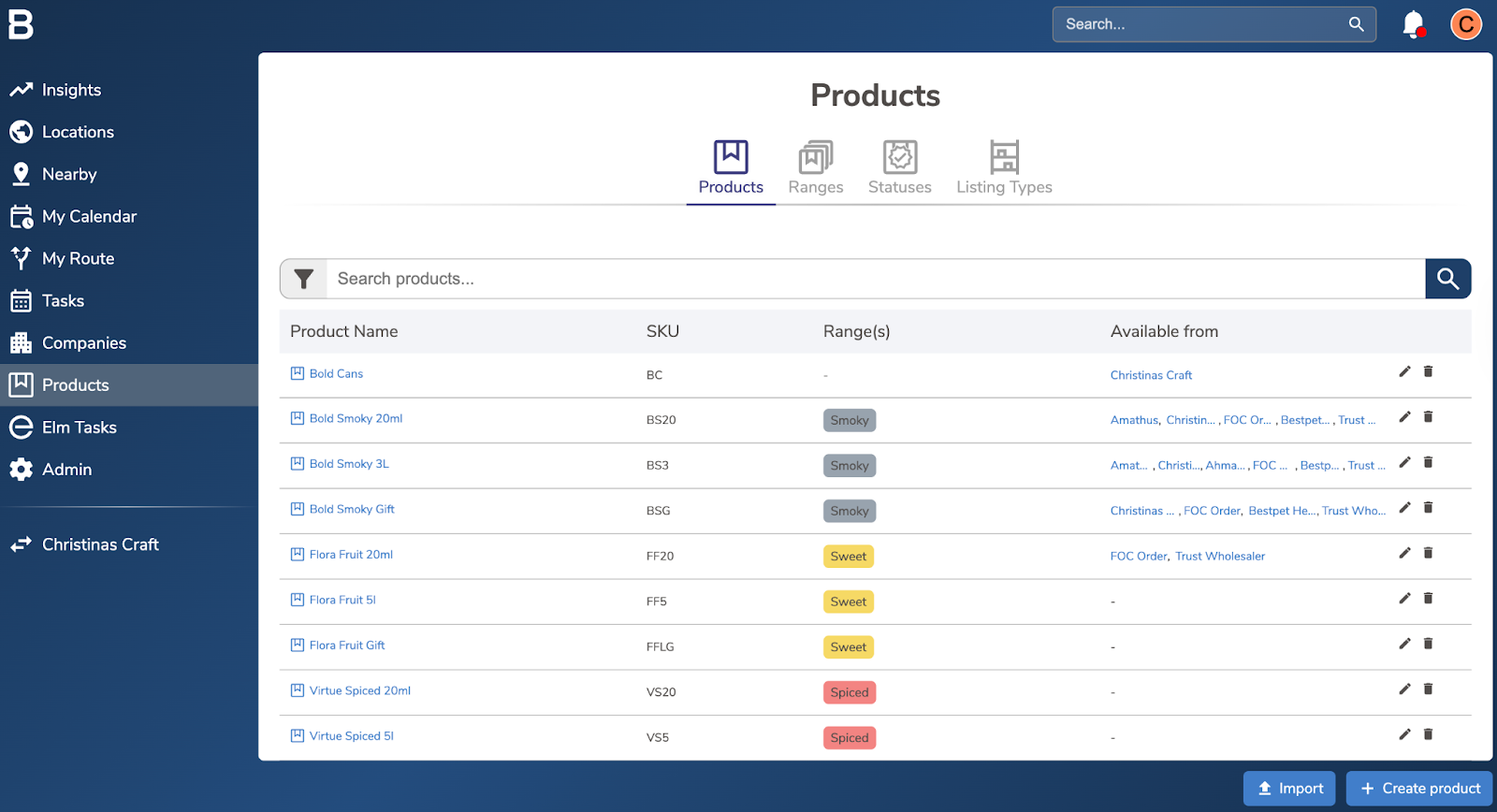Delete the Virtue Spiced 5l product
The image size is (1497, 812).
pos(1428,734)
